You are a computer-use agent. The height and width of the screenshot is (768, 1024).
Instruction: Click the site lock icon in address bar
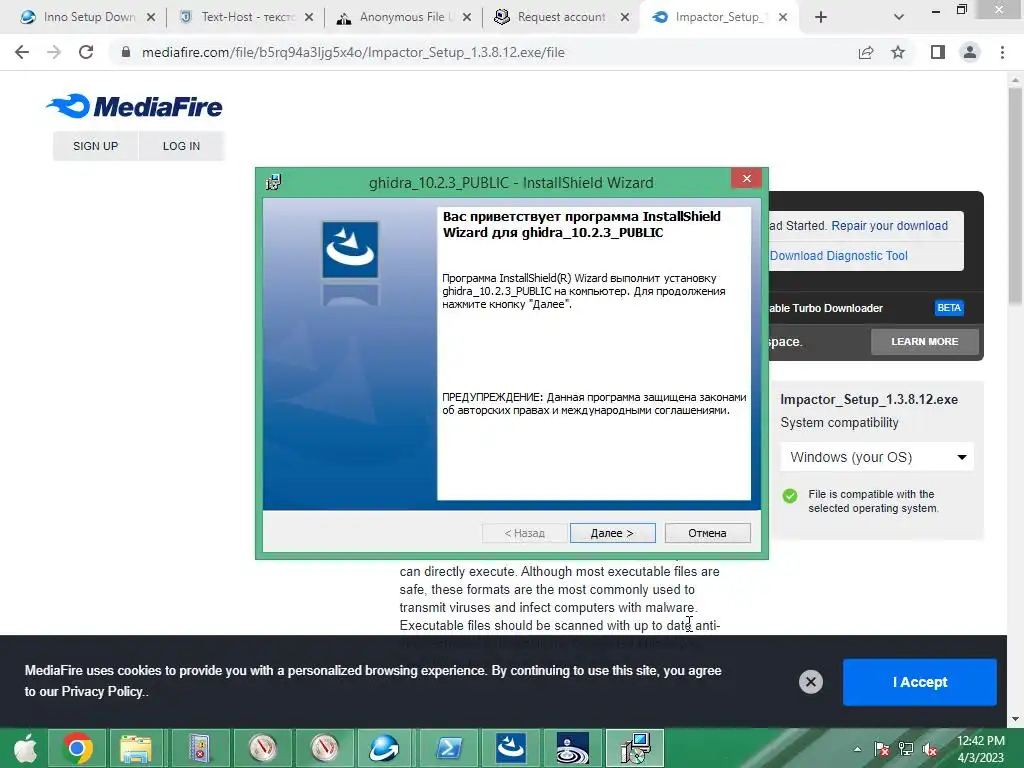click(125, 52)
